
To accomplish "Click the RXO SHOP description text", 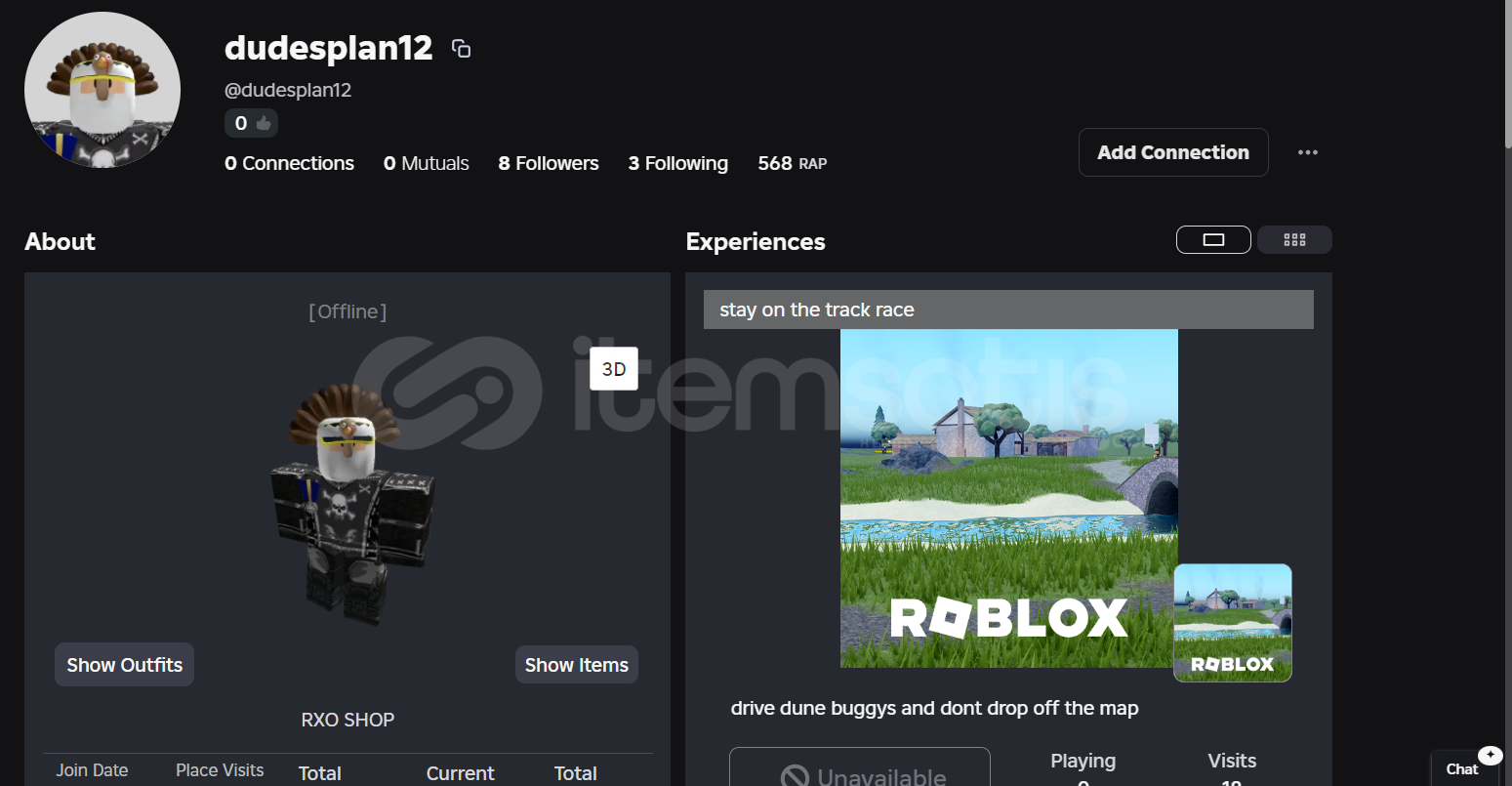I will (x=347, y=720).
